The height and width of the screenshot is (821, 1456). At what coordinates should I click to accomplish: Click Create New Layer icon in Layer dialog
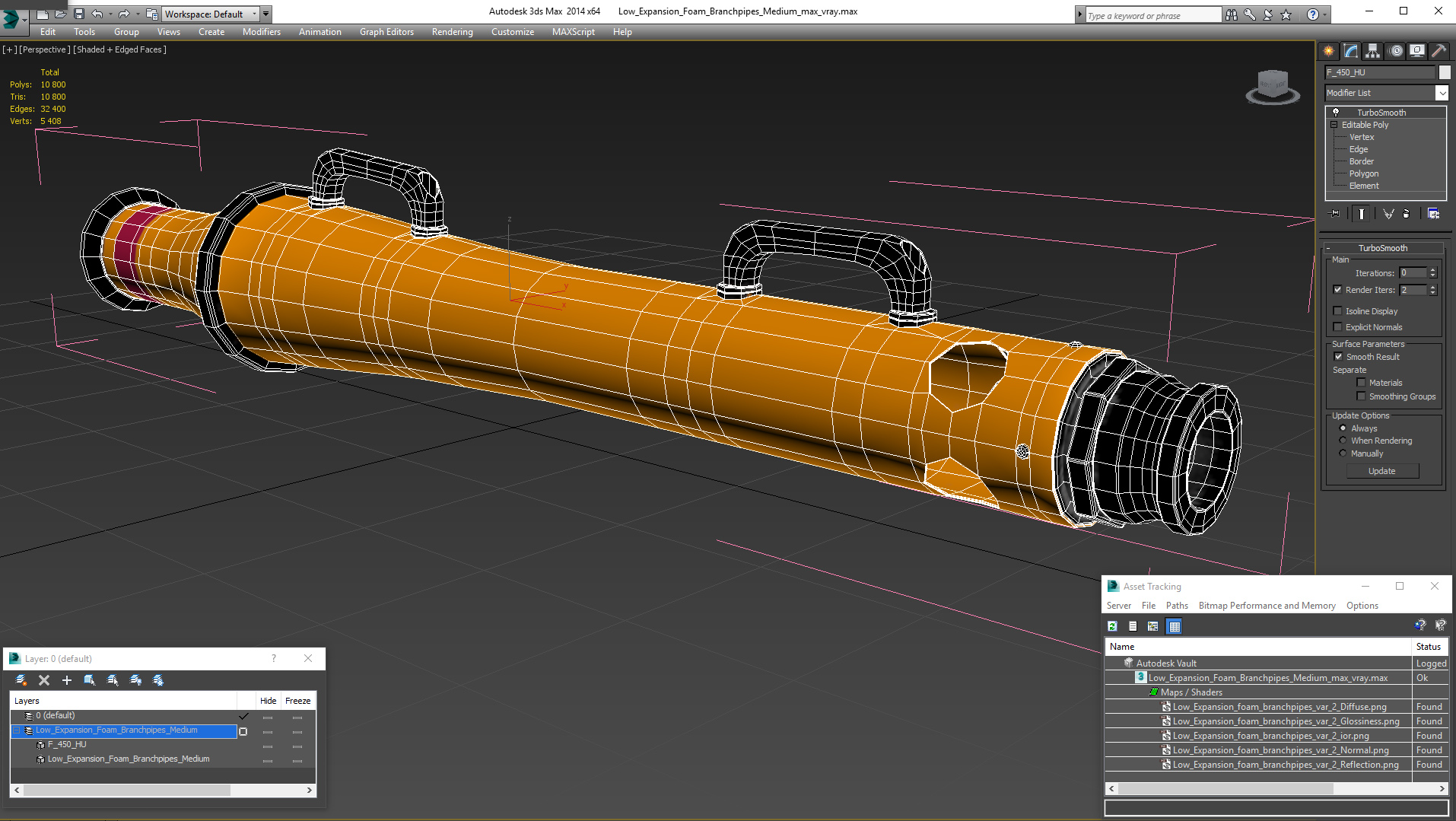point(21,680)
